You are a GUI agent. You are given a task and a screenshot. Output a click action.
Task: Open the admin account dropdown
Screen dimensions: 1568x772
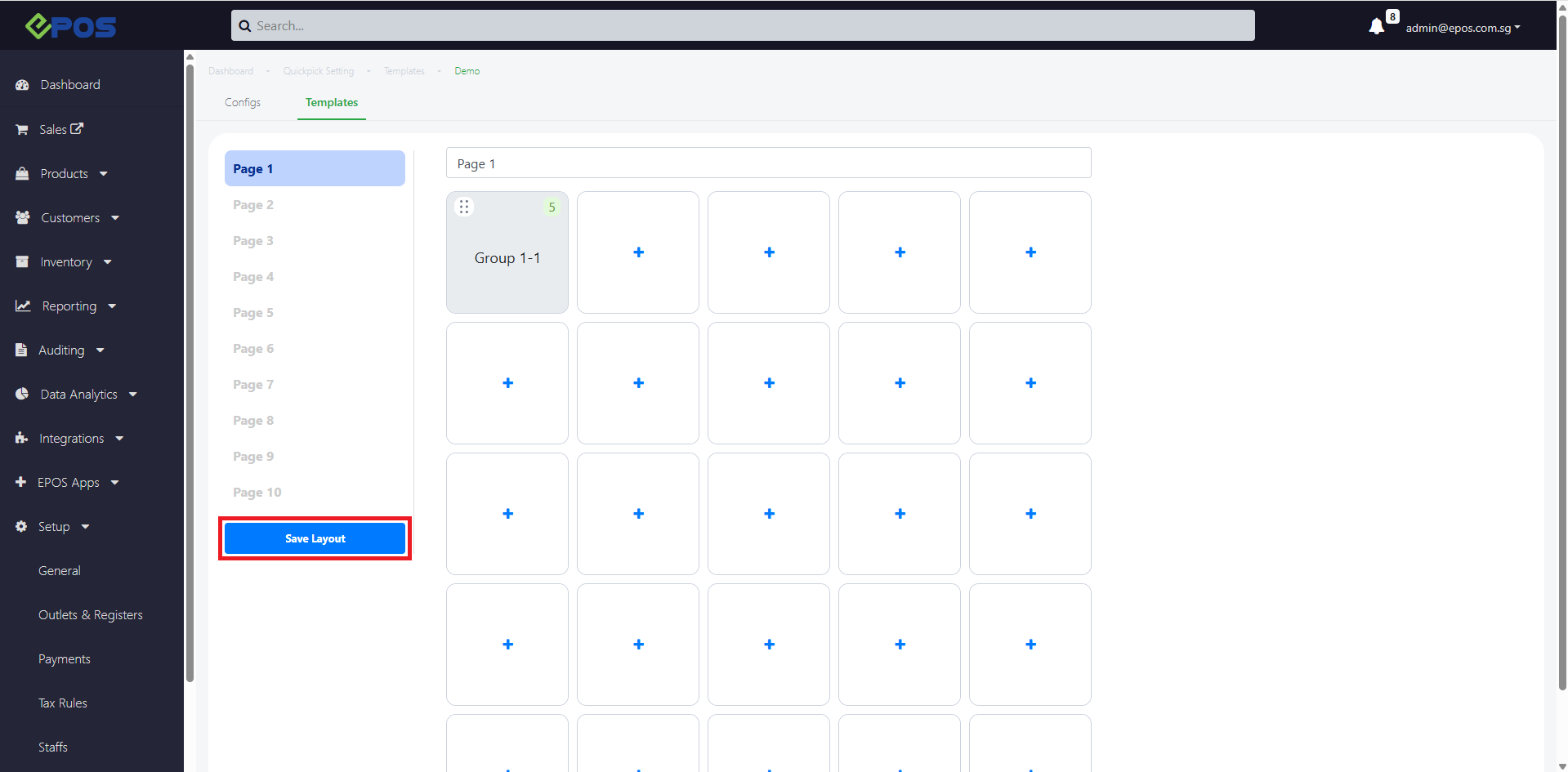(x=1462, y=28)
